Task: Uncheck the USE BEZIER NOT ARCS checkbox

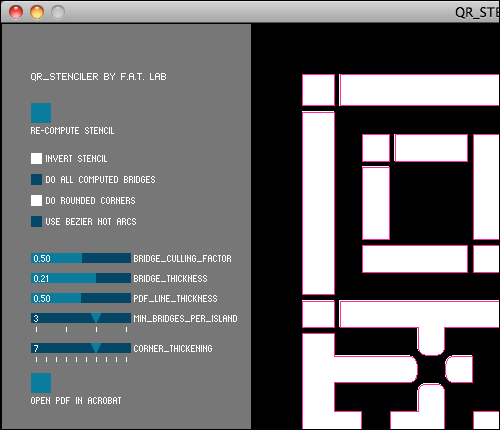Action: point(36,221)
